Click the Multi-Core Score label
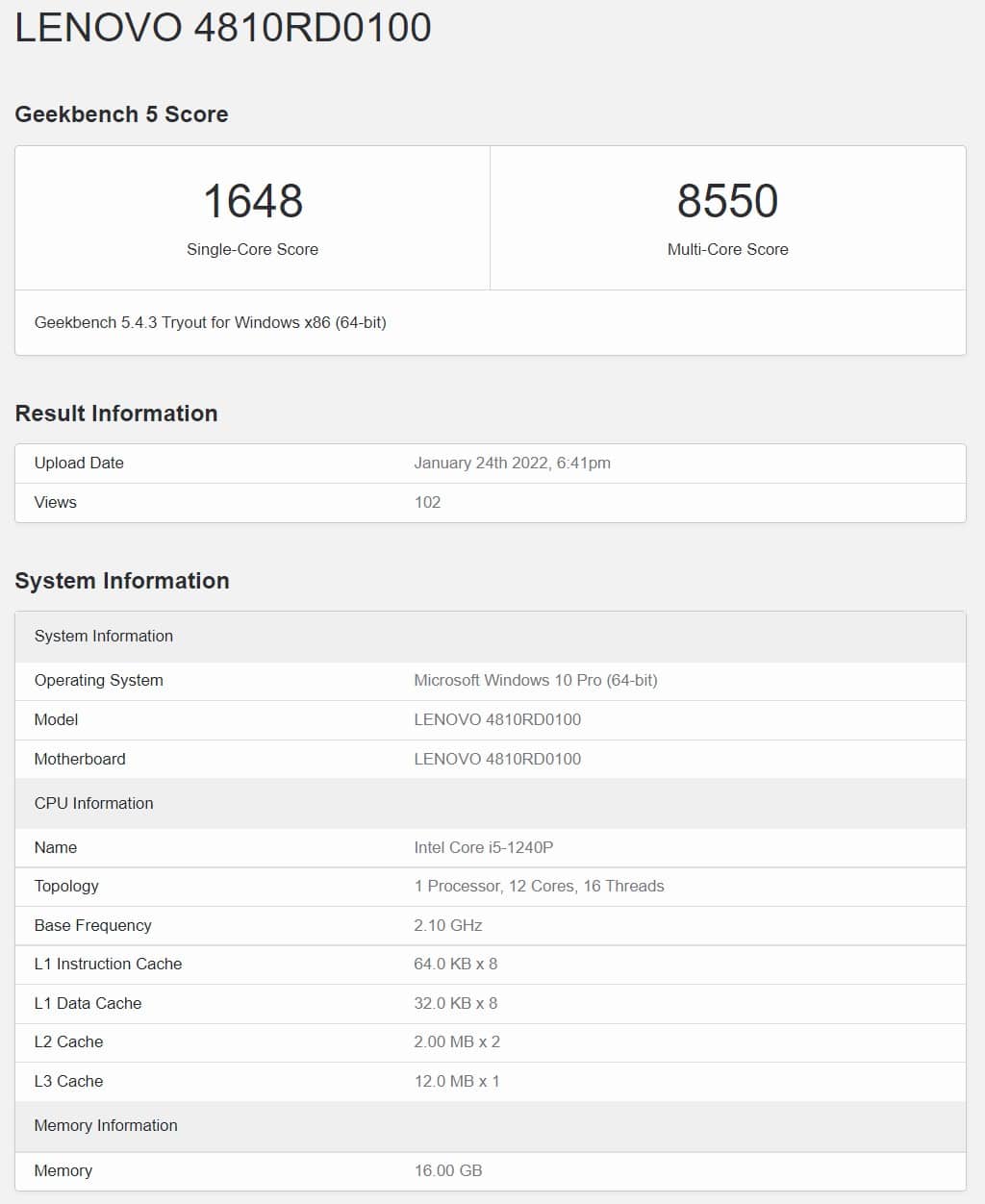This screenshot has width=985, height=1204. click(x=728, y=249)
